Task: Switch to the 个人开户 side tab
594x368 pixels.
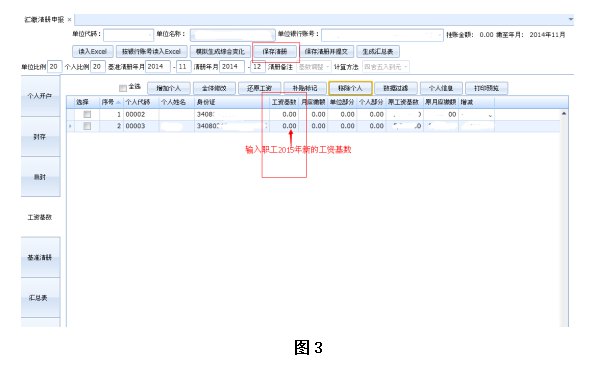Action: tap(40, 96)
